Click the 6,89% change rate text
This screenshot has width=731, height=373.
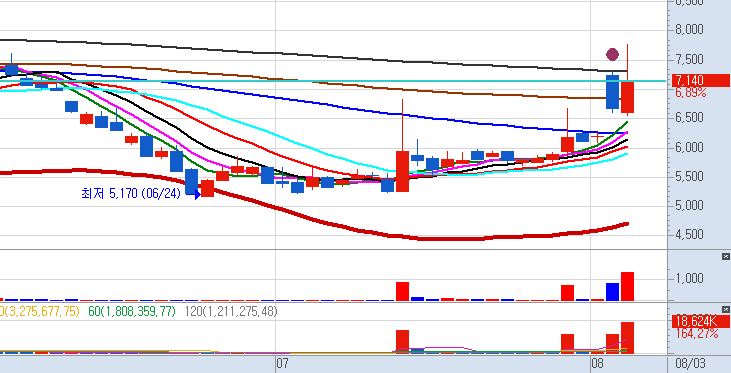pyautogui.click(x=690, y=92)
